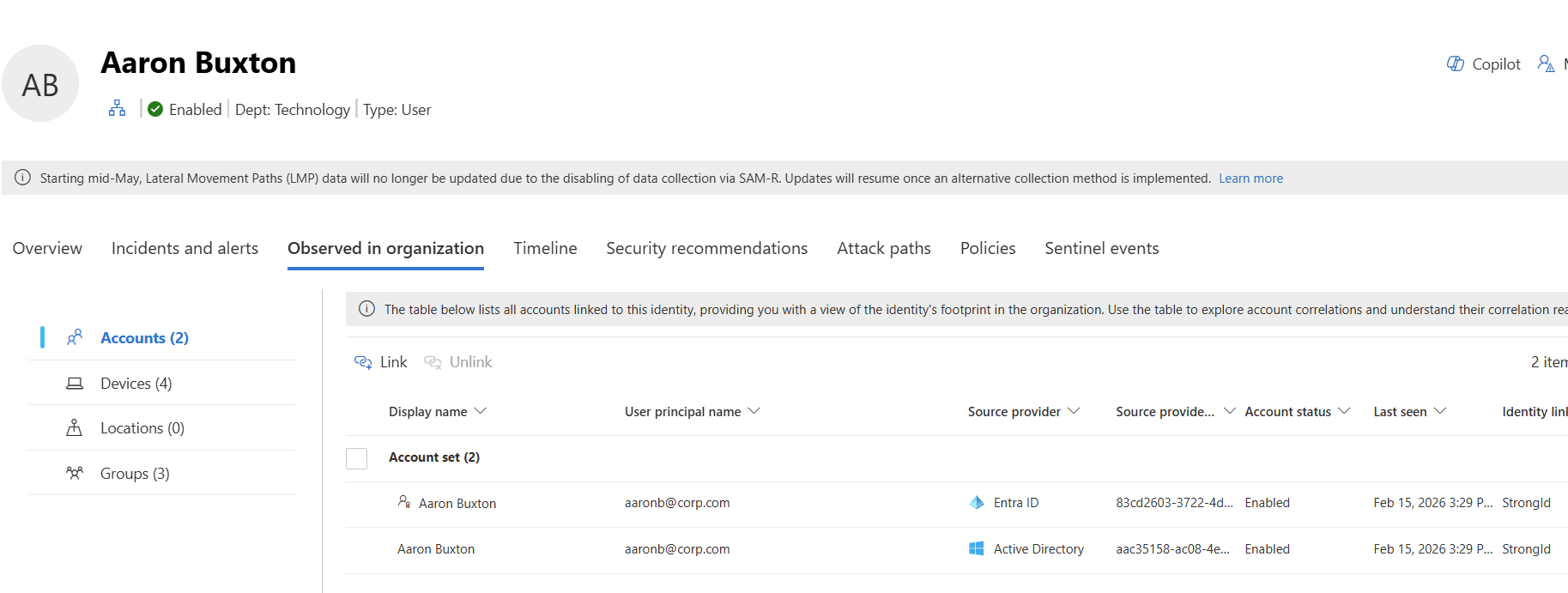Screen dimensions: 1568x593
Task: Open Last seen column dropdown
Action: (x=1440, y=411)
